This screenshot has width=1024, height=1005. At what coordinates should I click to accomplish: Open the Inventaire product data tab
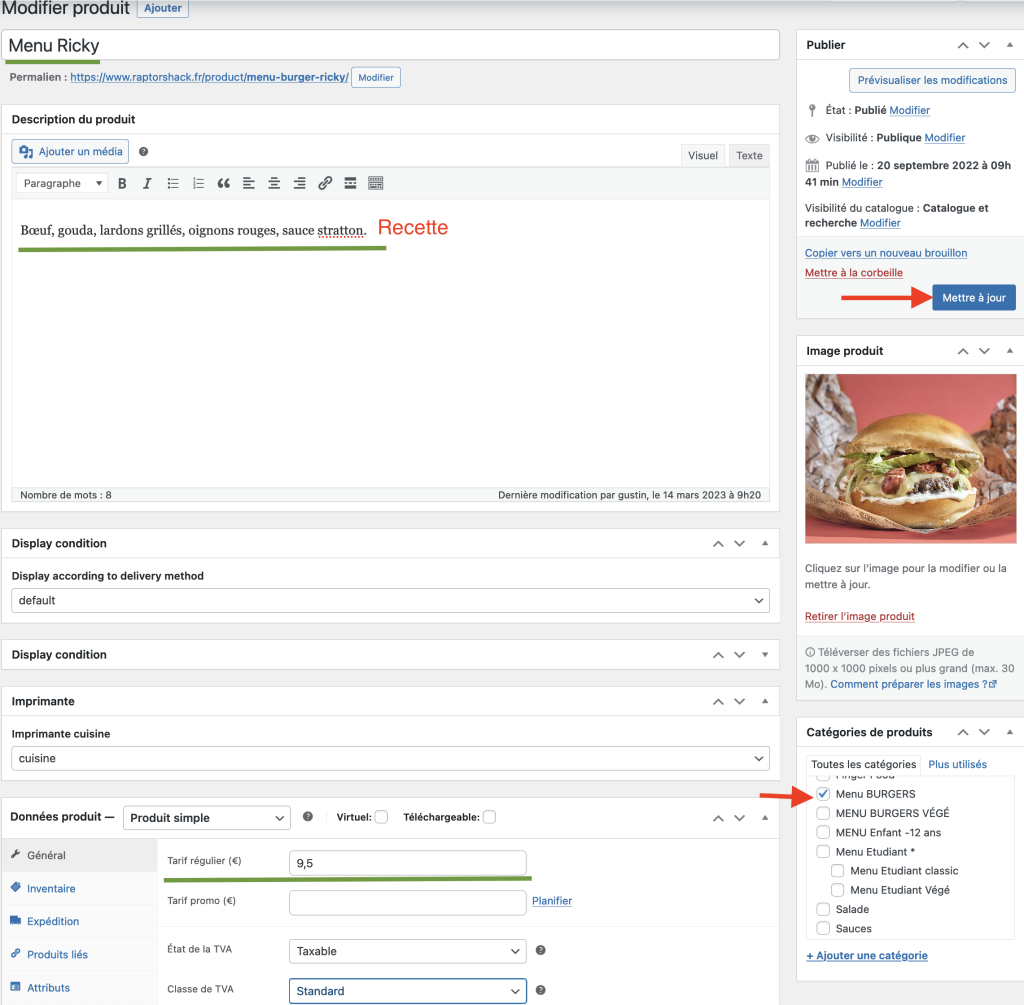(x=51, y=888)
